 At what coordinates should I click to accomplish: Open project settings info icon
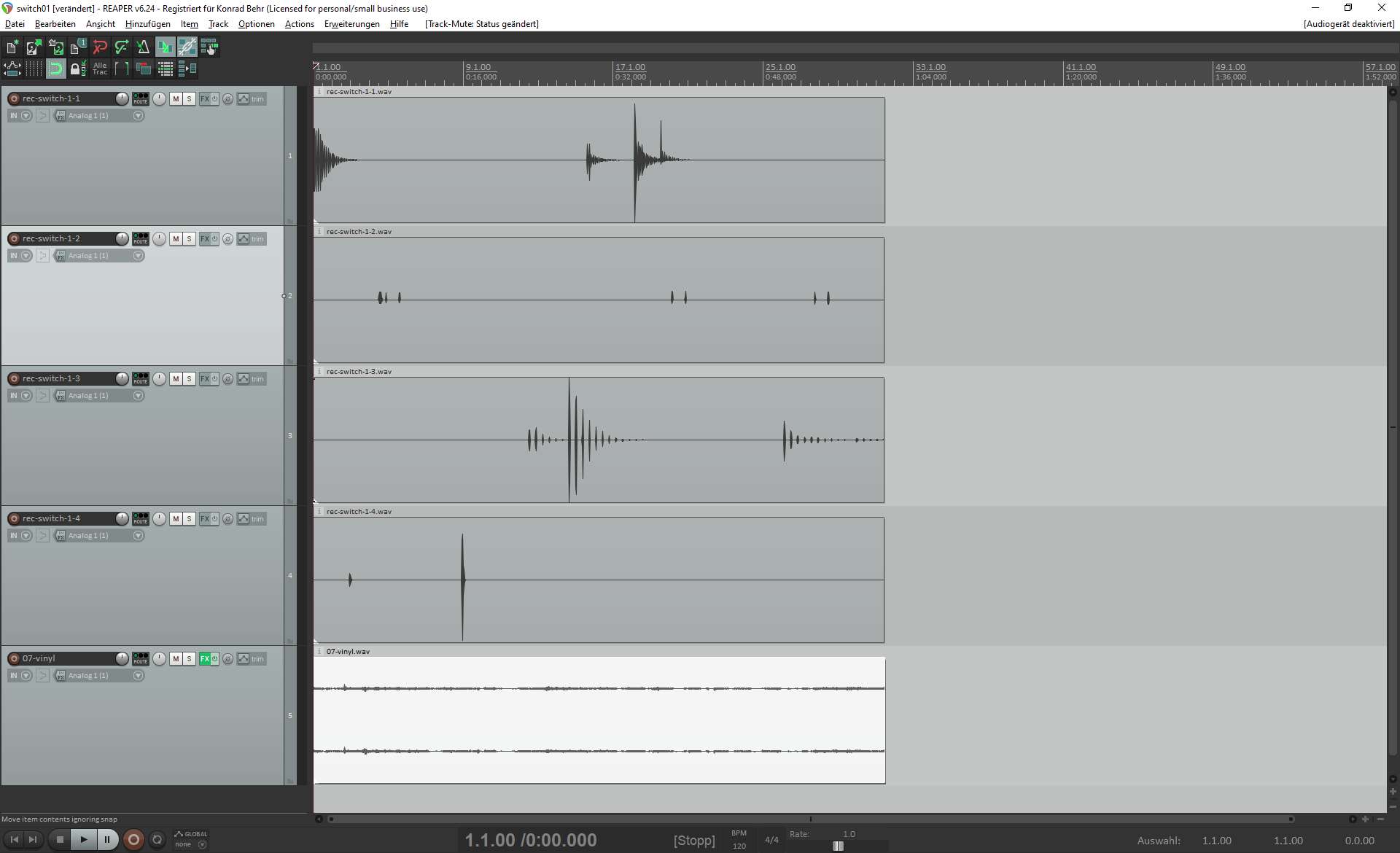click(x=77, y=47)
